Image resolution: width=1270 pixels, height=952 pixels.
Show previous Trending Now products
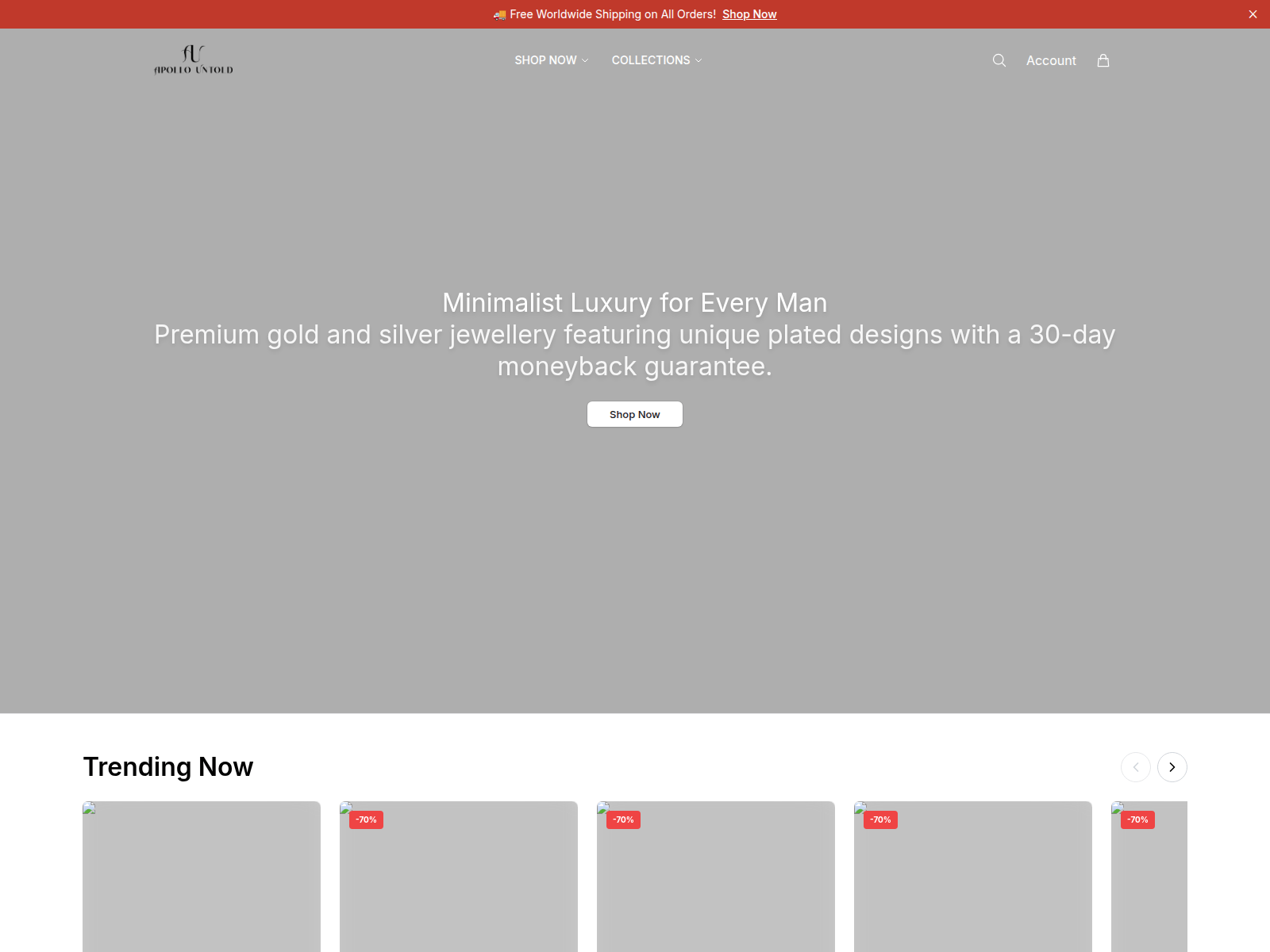pos(1136,767)
